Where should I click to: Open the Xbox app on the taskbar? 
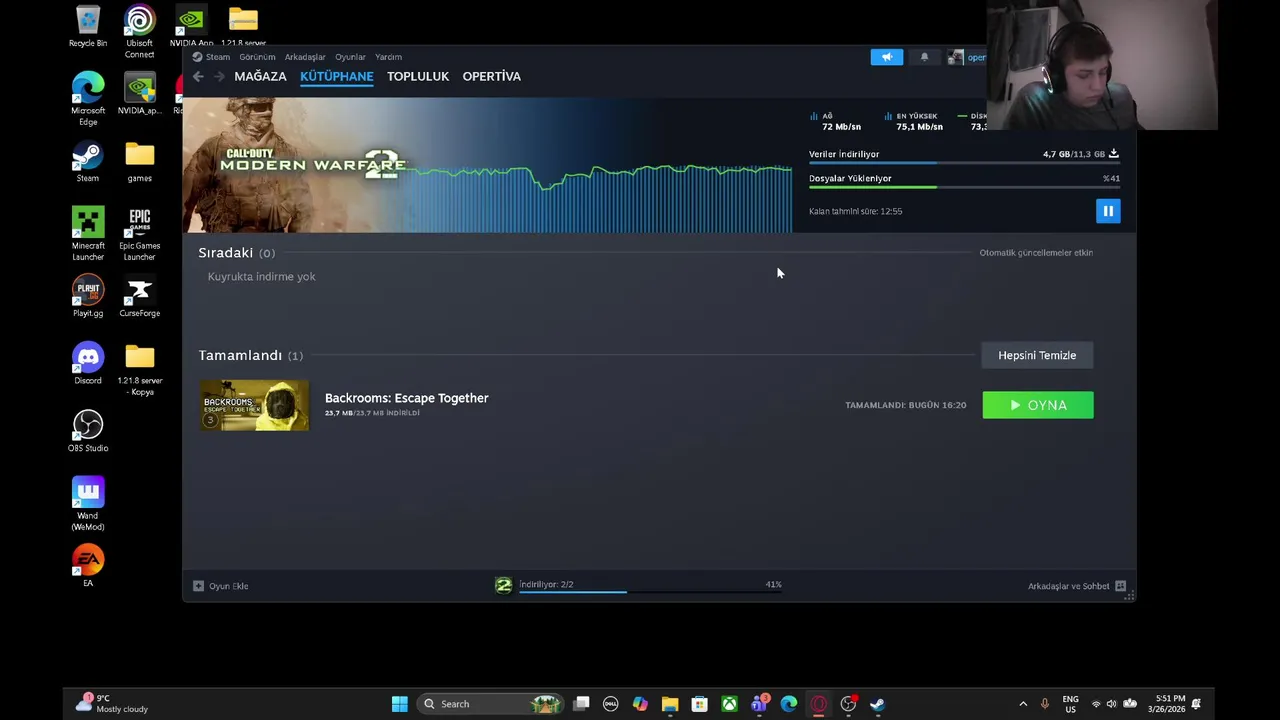coord(729,704)
